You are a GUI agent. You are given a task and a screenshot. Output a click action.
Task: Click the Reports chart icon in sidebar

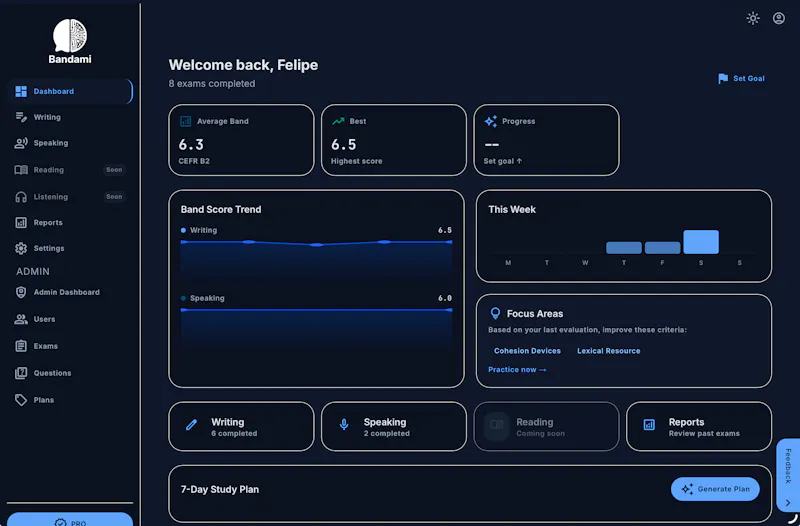click(21, 222)
